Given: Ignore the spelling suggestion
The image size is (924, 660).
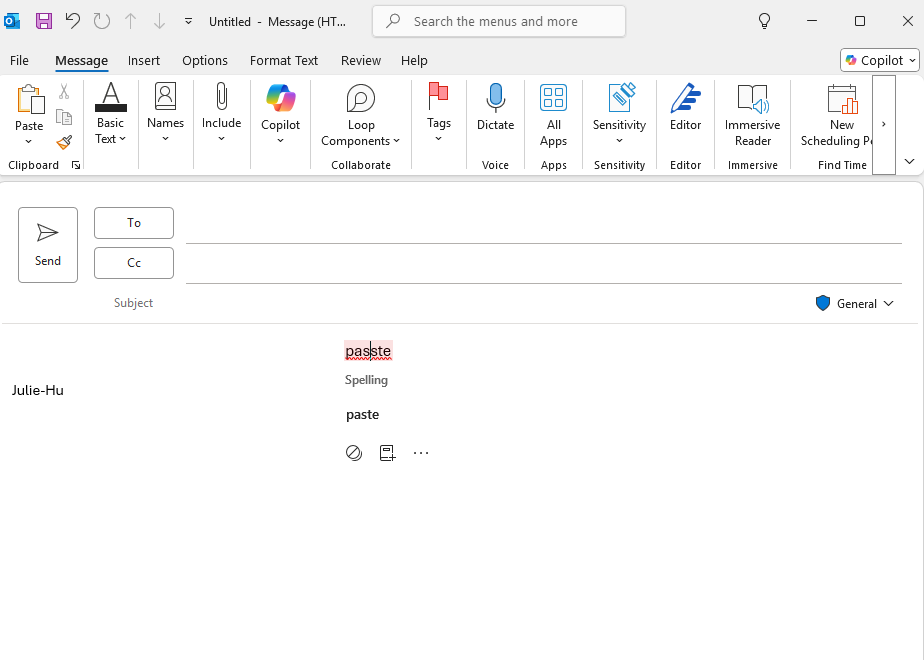Looking at the screenshot, I should tap(353, 452).
